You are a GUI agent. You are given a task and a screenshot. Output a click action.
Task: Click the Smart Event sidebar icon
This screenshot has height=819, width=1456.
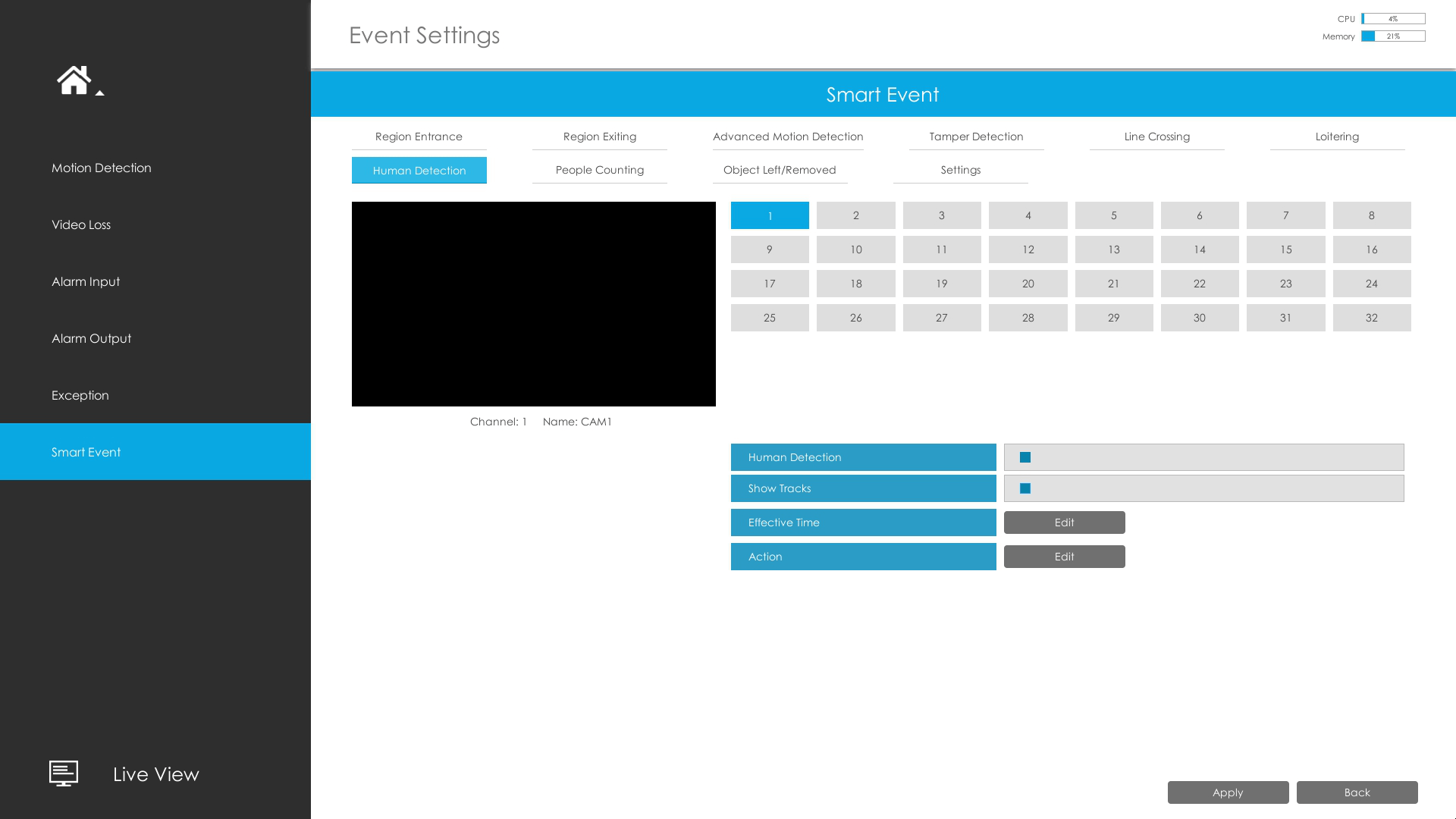tap(155, 451)
